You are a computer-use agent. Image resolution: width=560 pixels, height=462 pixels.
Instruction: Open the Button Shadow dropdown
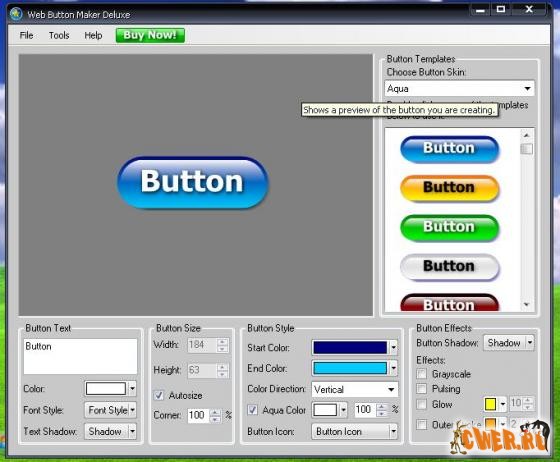509,343
